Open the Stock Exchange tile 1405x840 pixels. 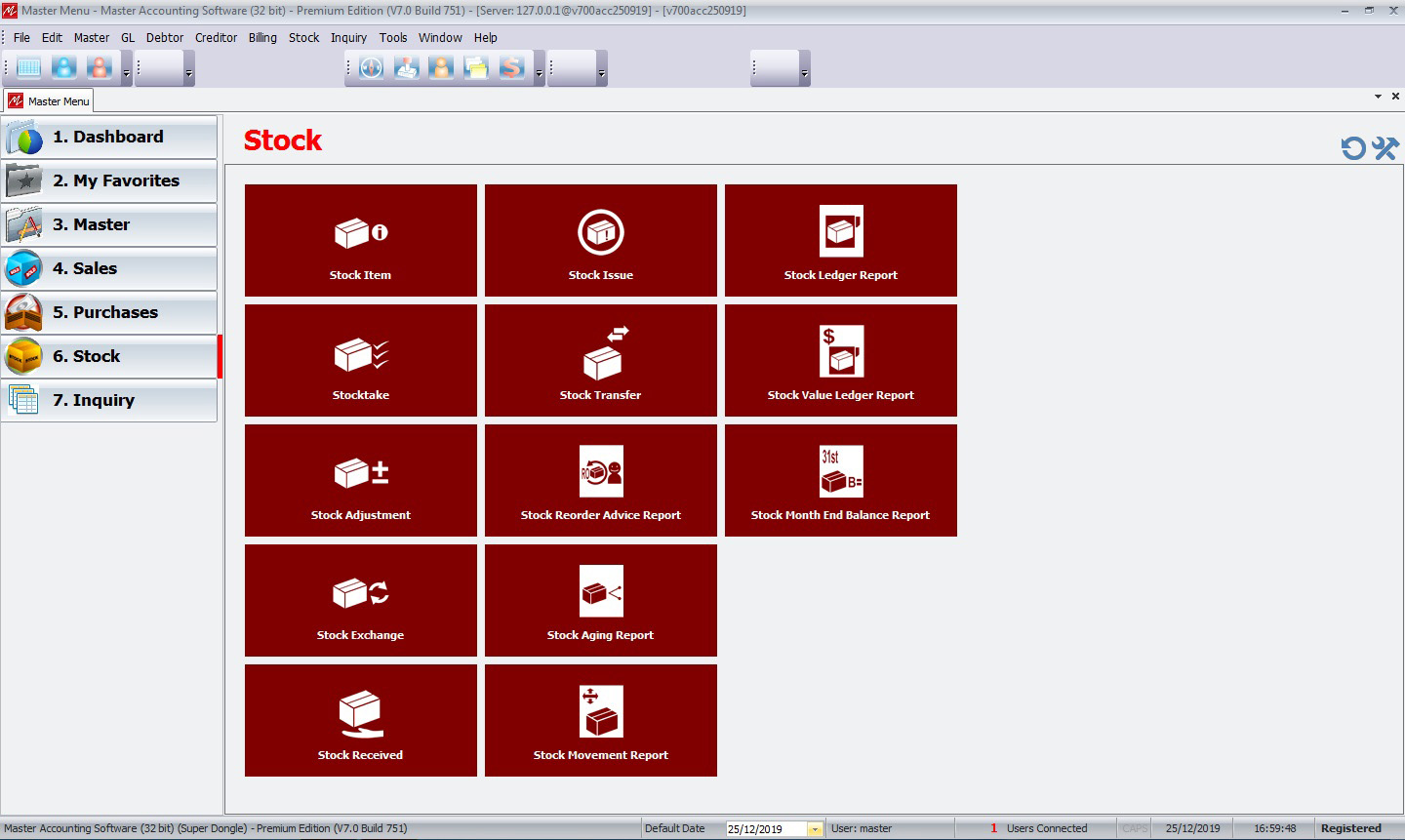click(361, 600)
